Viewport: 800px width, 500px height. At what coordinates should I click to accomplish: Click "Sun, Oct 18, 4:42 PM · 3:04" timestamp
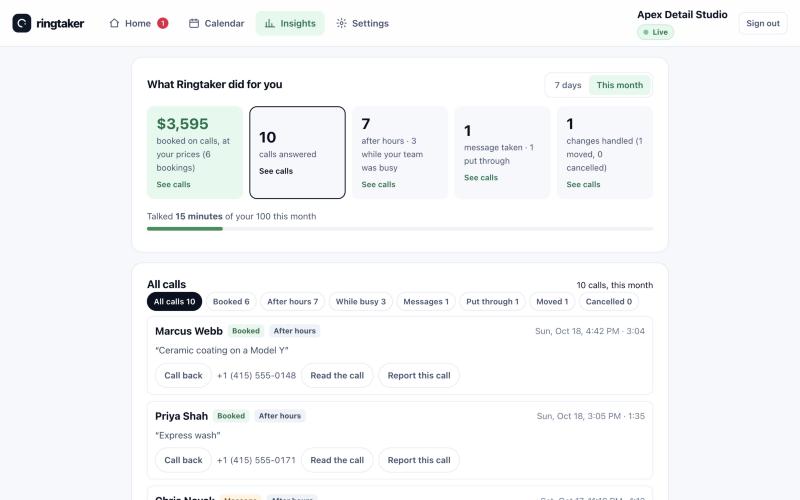pos(590,331)
